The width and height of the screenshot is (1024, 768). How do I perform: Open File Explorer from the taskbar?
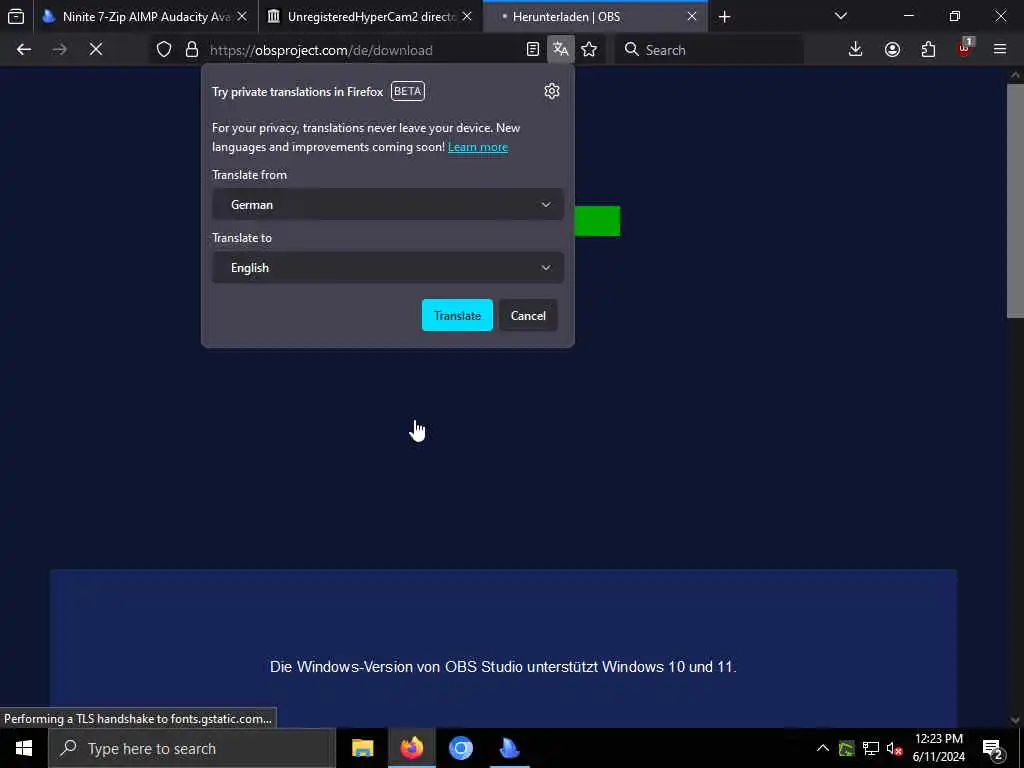(x=362, y=748)
